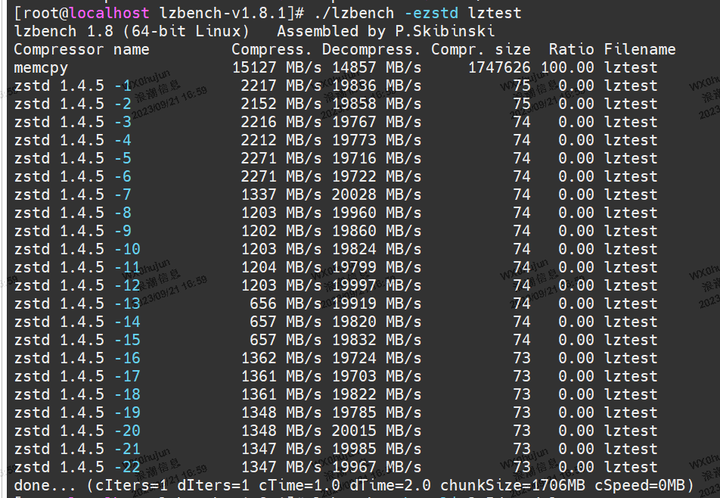Click memcpy compress speed '15127 MB/s'
Viewport: 720px width, 498px height.
[276, 68]
